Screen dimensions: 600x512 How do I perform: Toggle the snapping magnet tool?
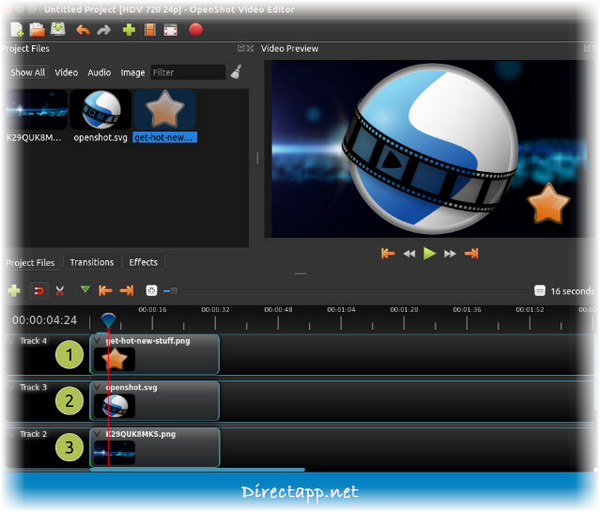(39, 291)
